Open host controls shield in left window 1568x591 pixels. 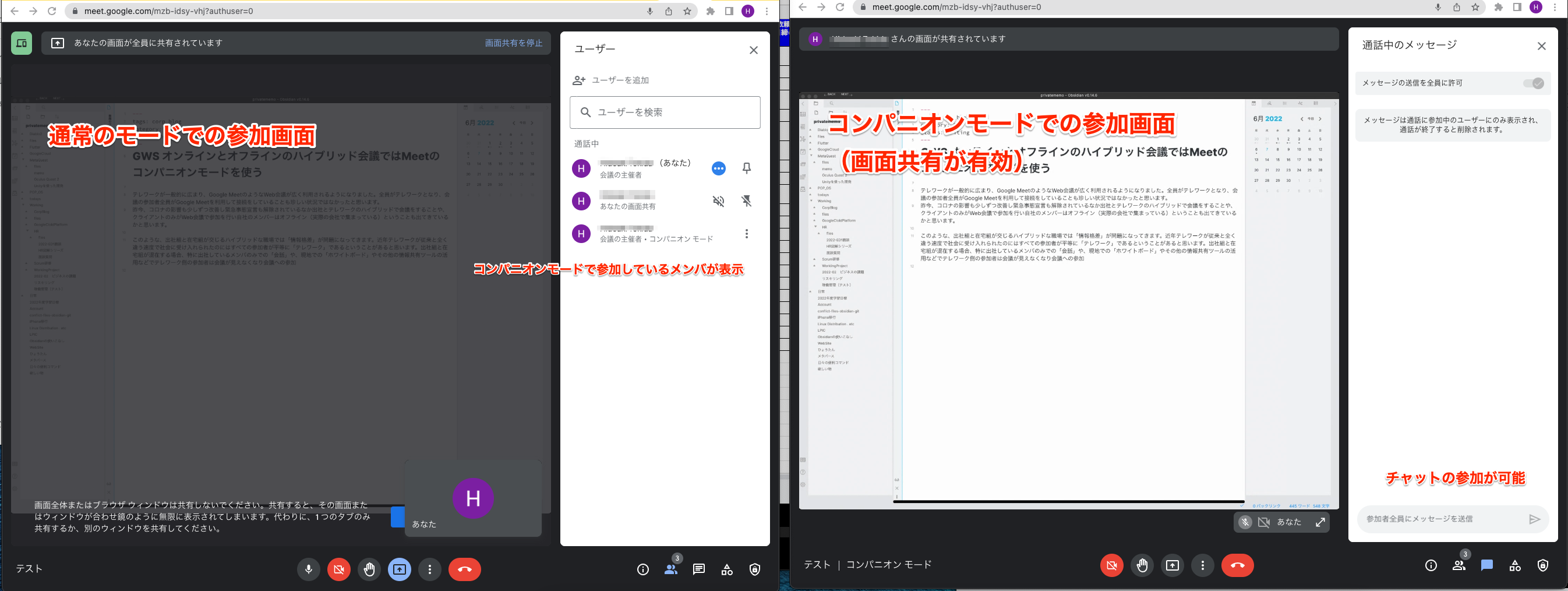click(x=755, y=569)
